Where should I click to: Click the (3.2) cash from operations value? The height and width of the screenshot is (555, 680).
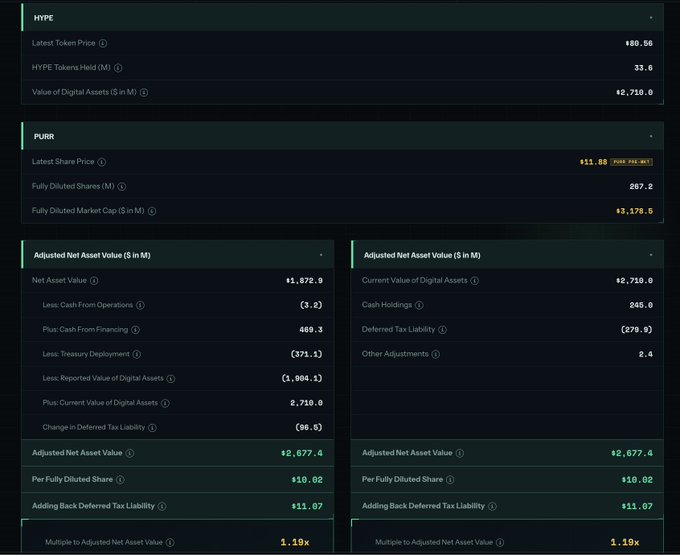(x=311, y=305)
